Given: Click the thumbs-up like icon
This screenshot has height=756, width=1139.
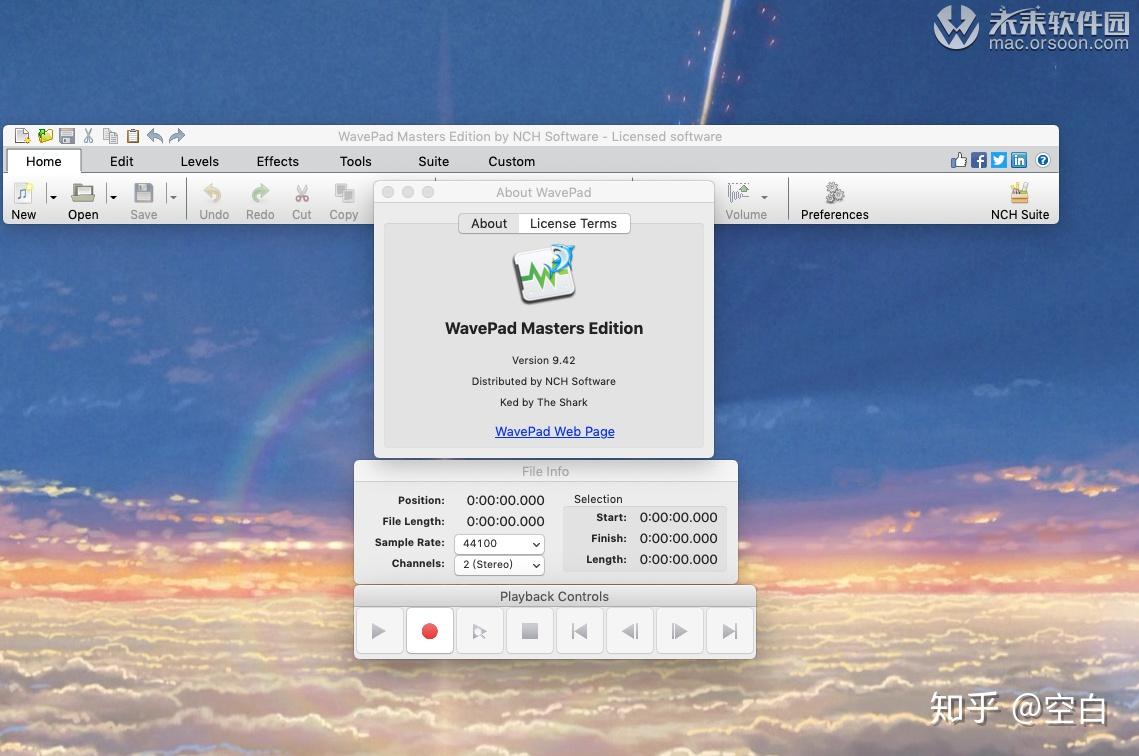Looking at the screenshot, I should point(959,160).
